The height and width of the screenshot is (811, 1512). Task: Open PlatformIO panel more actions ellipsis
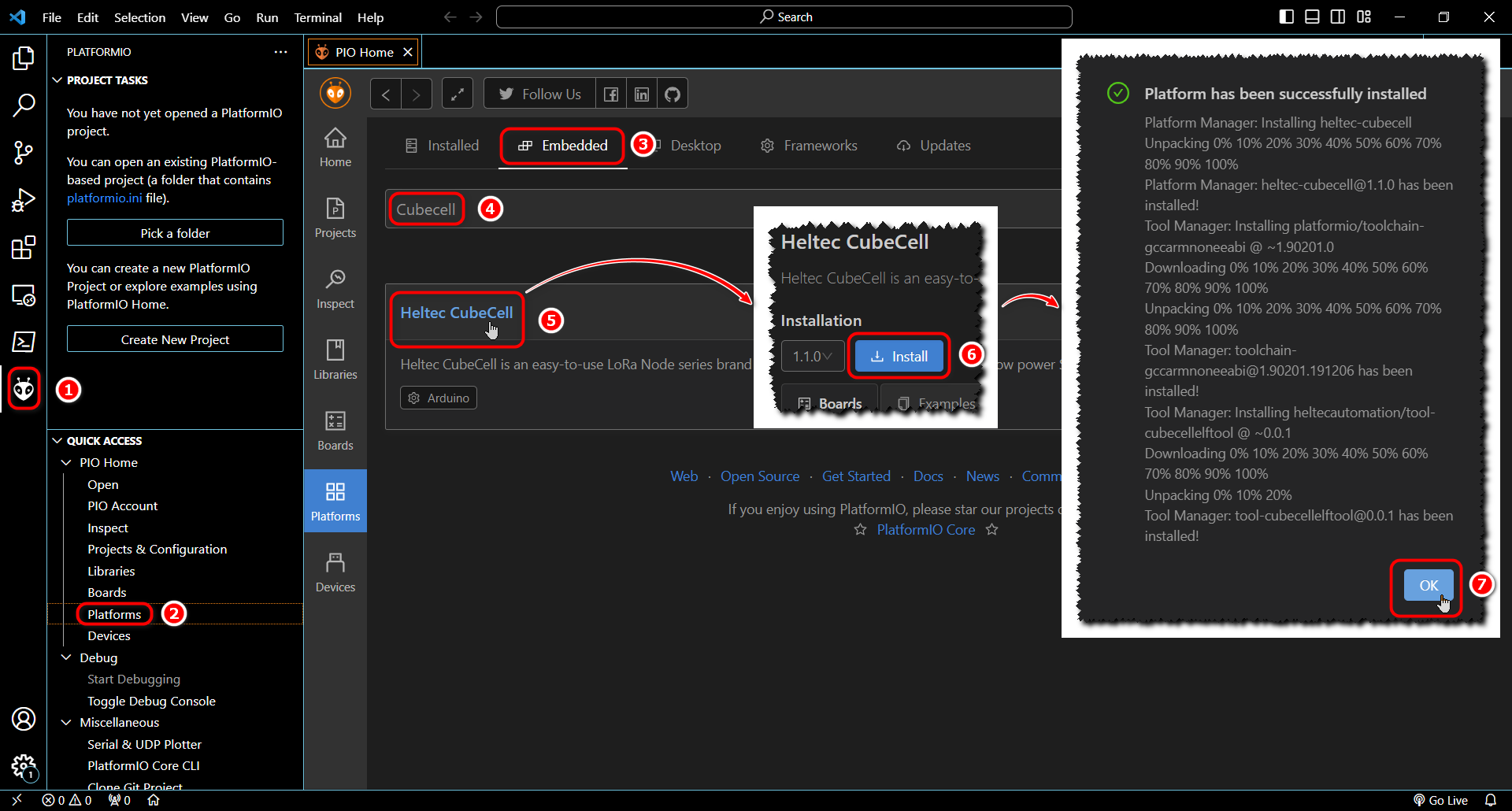click(281, 52)
